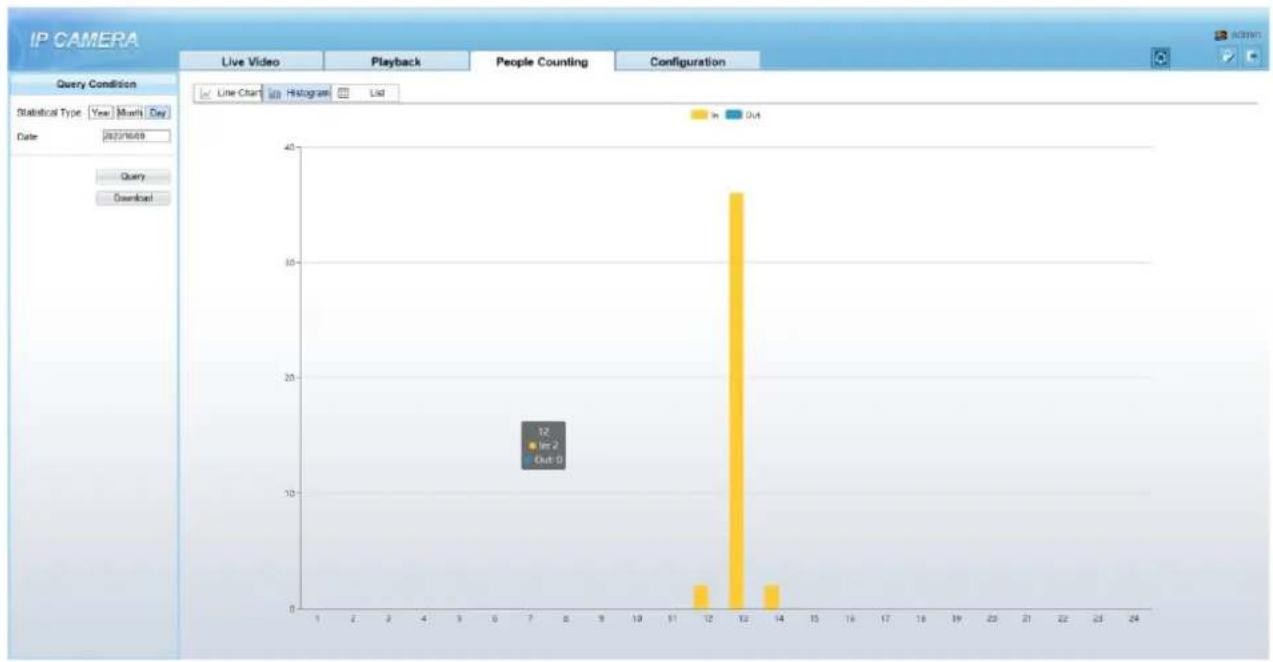
Task: Click the small yellow bar at hour 12
Action: coord(701,597)
